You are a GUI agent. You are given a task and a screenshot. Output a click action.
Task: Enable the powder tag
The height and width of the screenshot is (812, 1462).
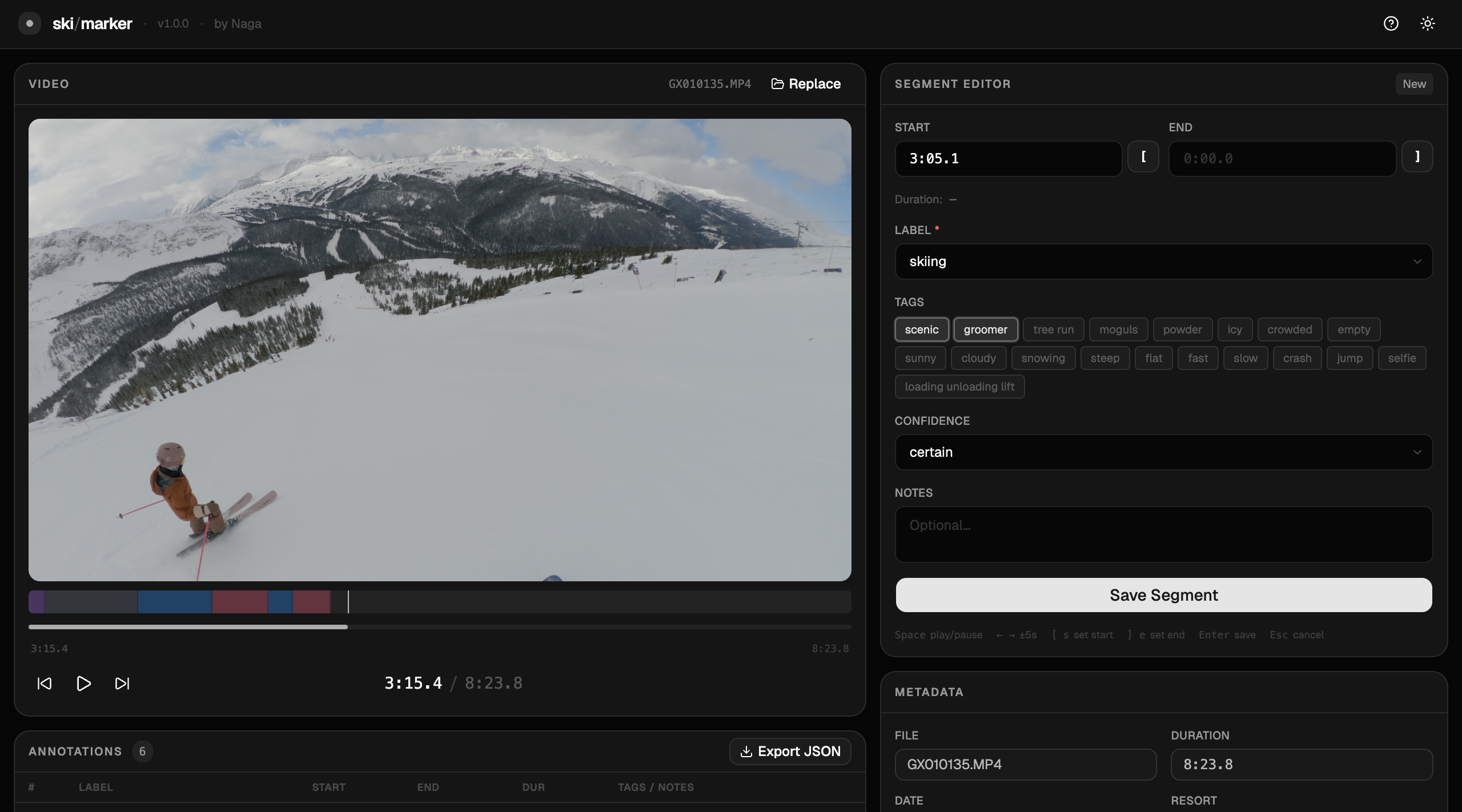tap(1182, 329)
